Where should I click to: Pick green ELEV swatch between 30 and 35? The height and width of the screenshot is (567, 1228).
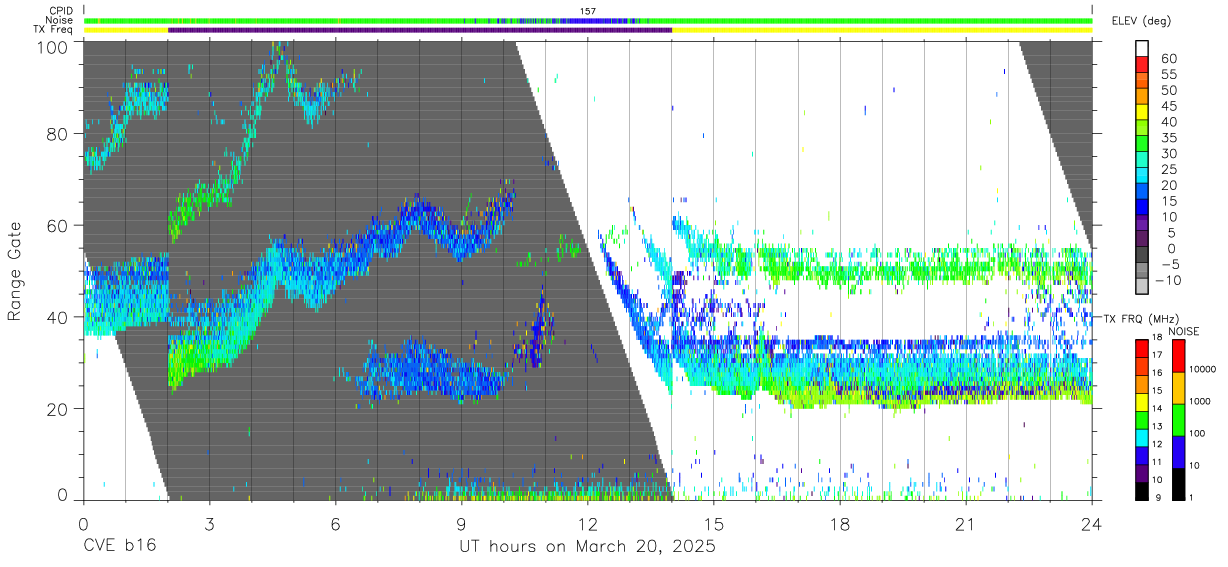1142,145
